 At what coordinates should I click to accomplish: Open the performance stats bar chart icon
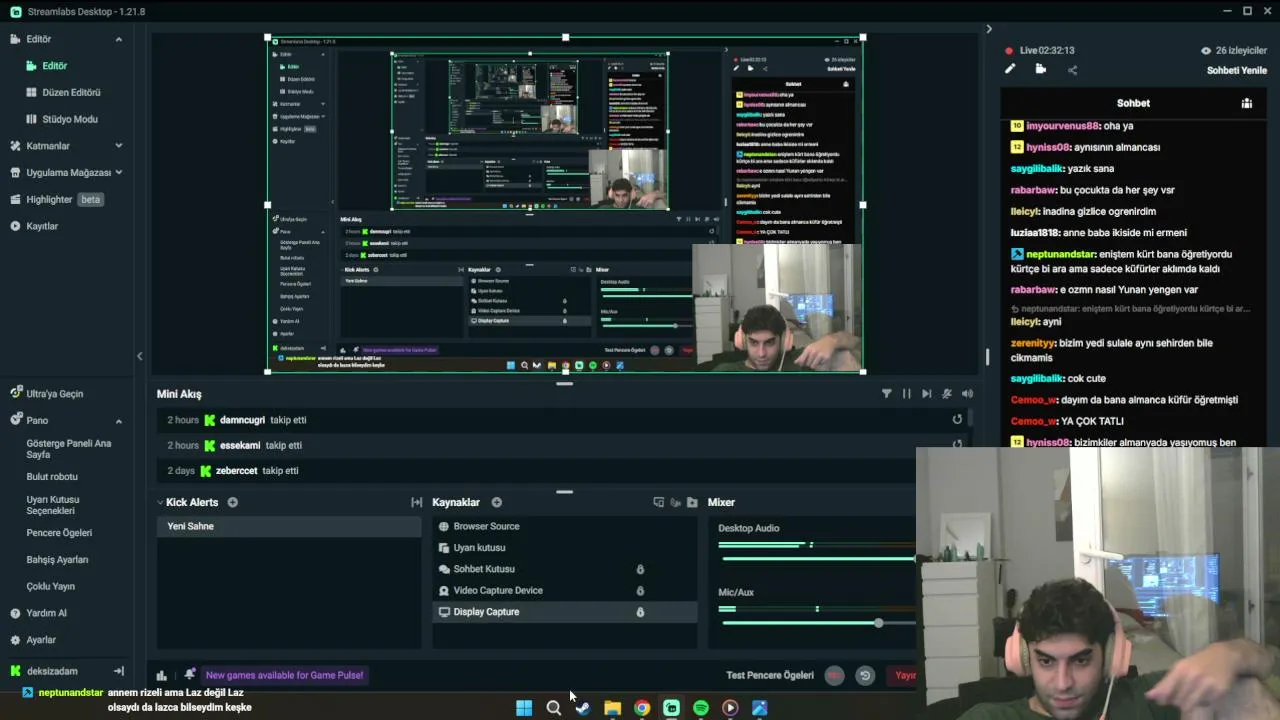pyautogui.click(x=162, y=675)
